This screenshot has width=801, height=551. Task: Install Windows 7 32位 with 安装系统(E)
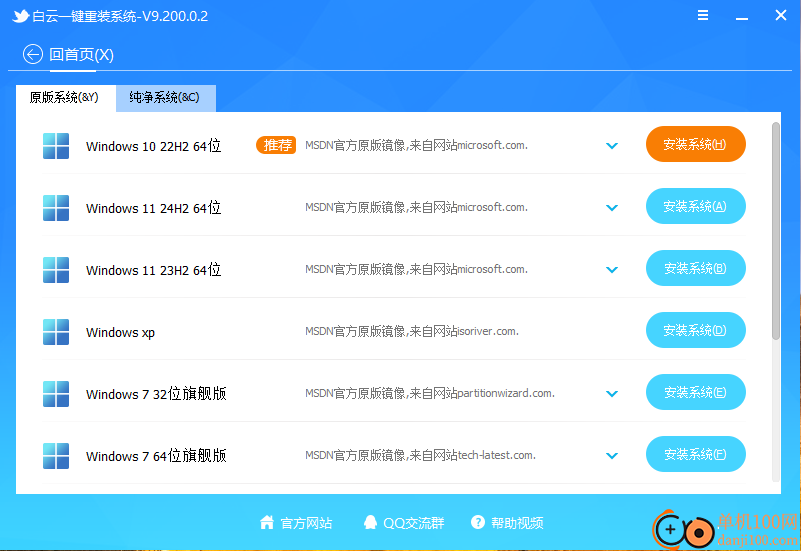[696, 392]
